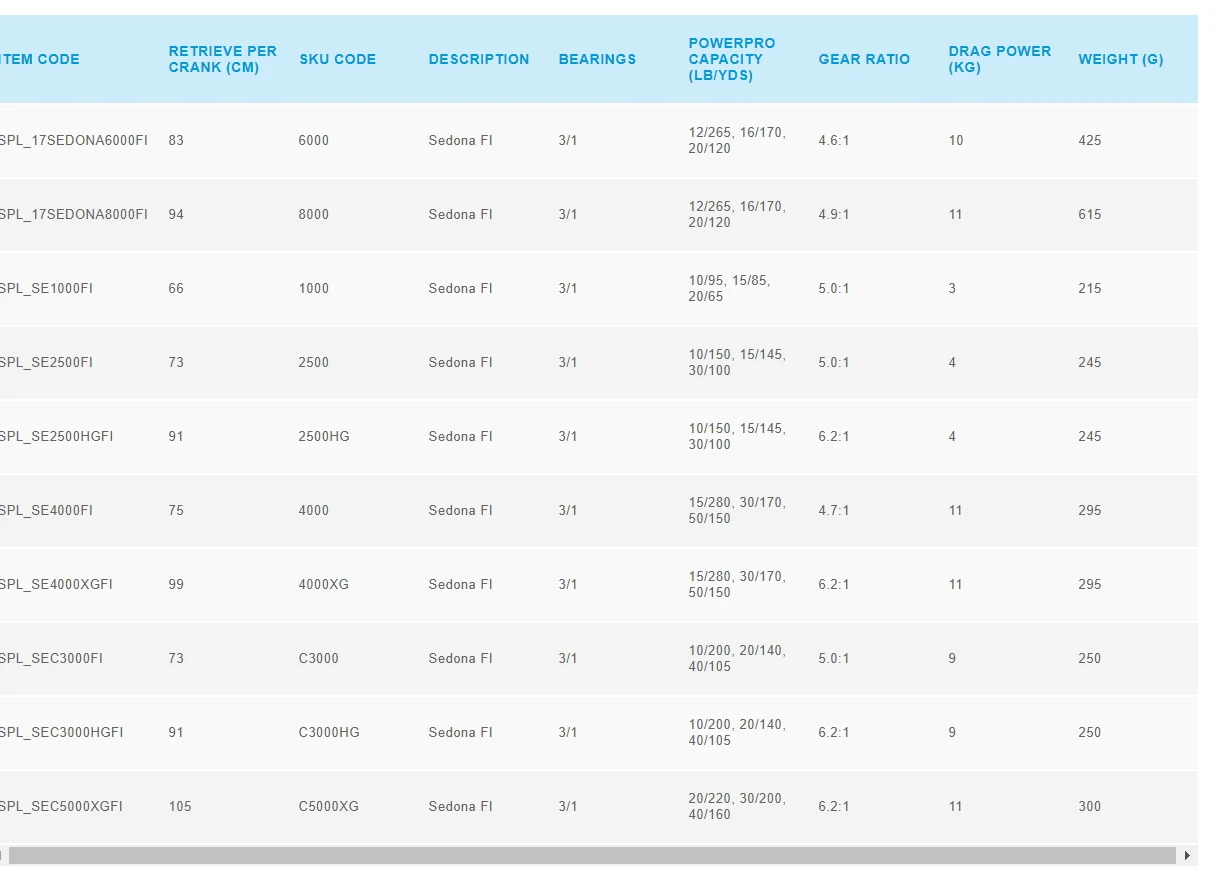Click weight value 425
Viewport: 1230px width, 873px height.
point(1090,140)
